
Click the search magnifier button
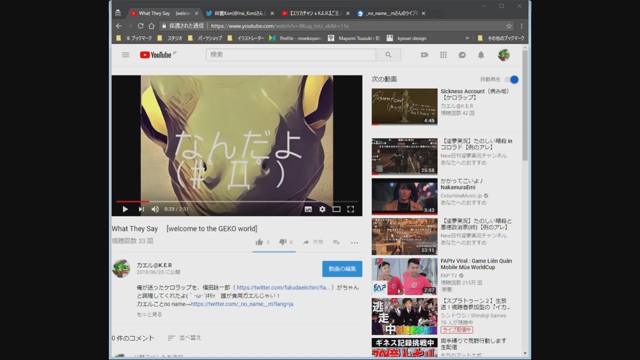[x=388, y=55]
